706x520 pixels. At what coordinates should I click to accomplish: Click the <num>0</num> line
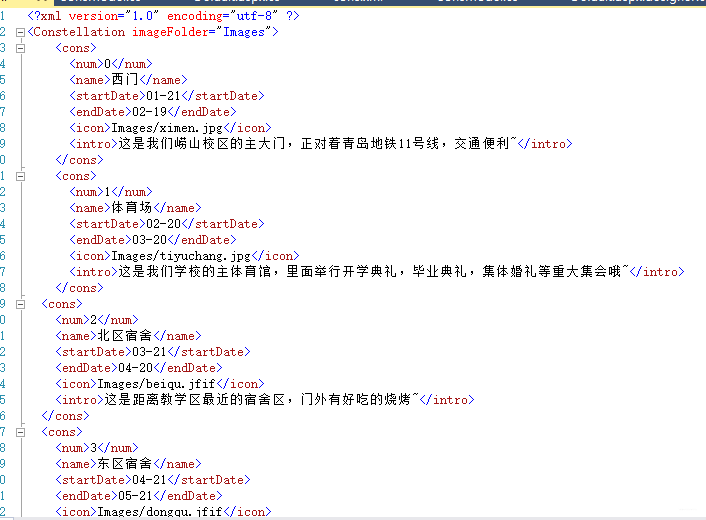(111, 64)
